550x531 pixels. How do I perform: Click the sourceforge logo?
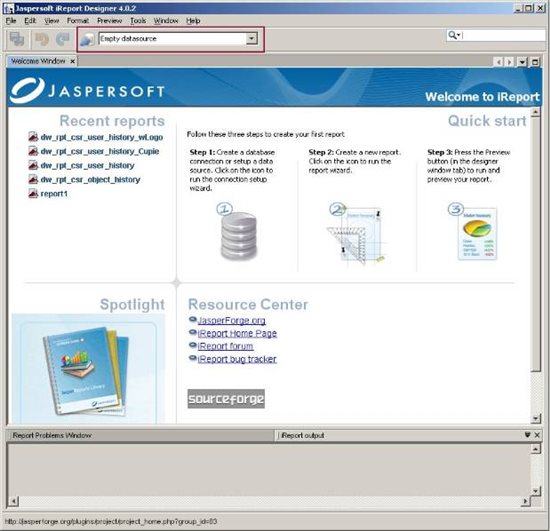point(226,398)
